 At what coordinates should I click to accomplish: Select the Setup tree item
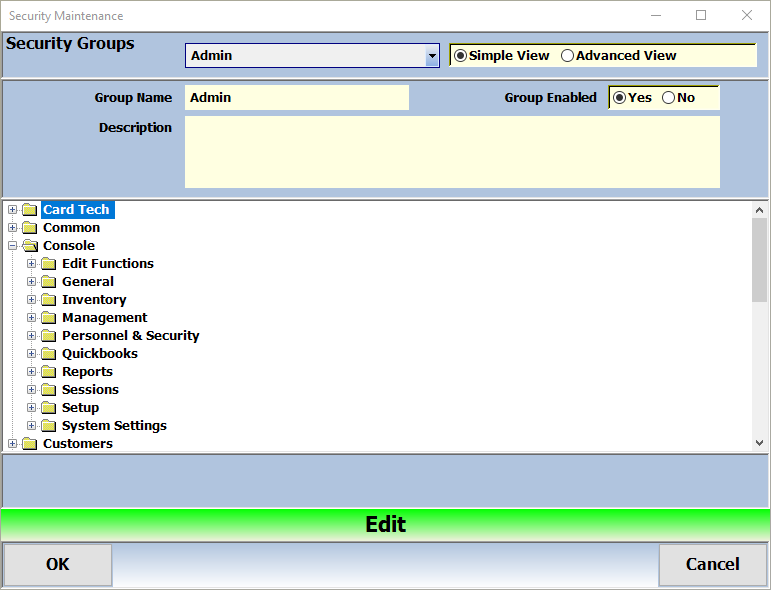(x=80, y=408)
